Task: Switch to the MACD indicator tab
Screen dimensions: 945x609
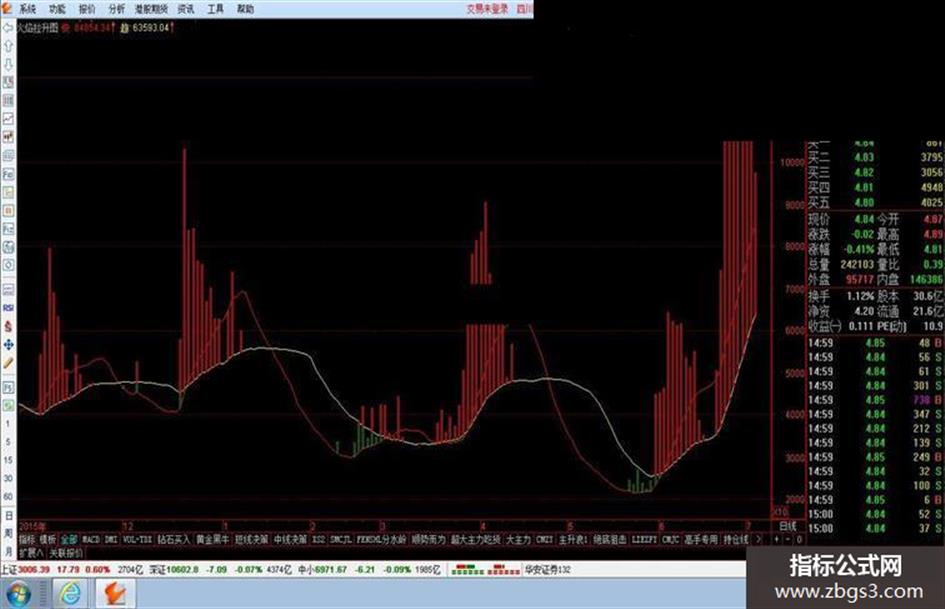Action: pyautogui.click(x=91, y=539)
